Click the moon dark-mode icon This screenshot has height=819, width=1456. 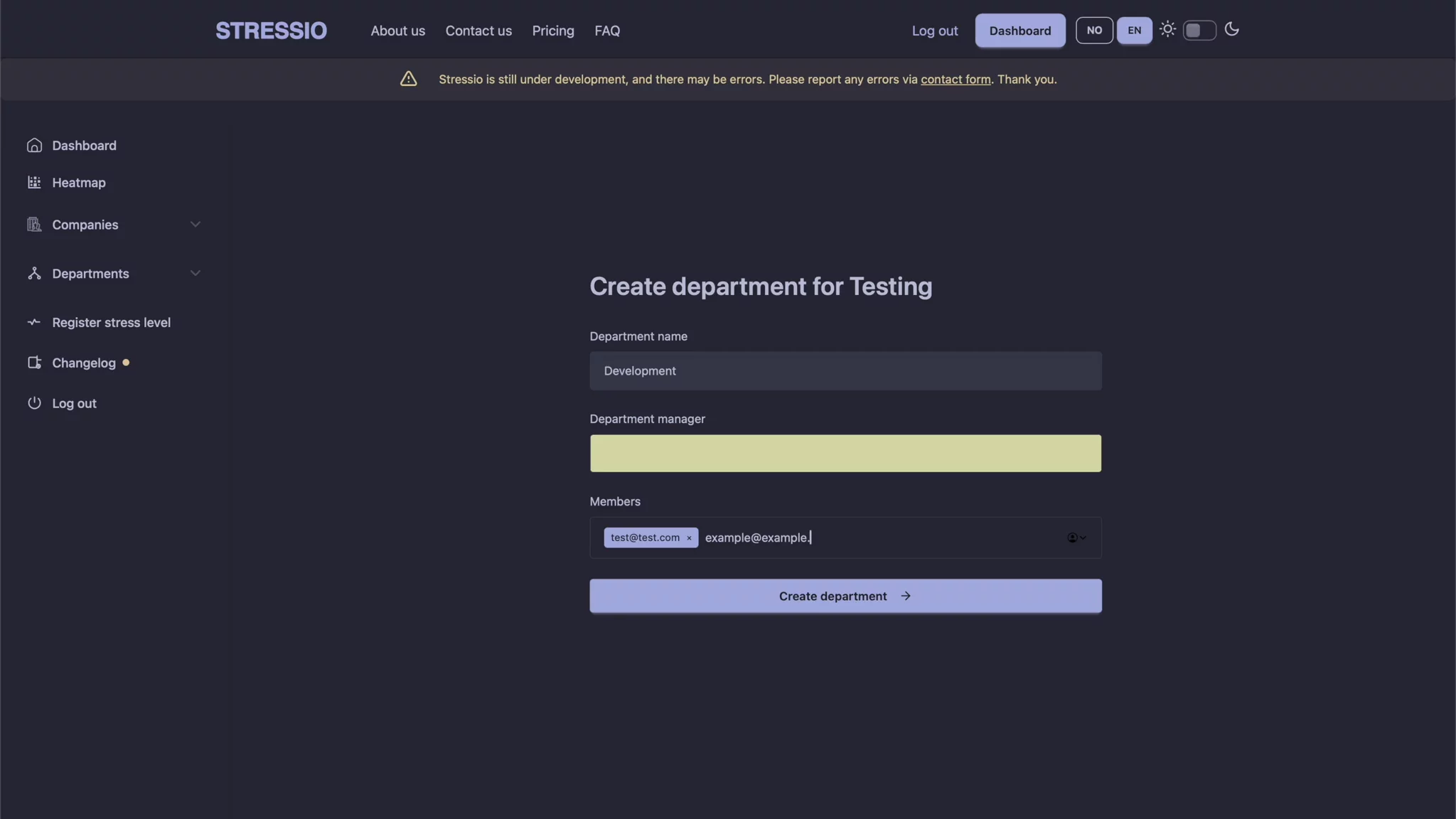(1232, 30)
